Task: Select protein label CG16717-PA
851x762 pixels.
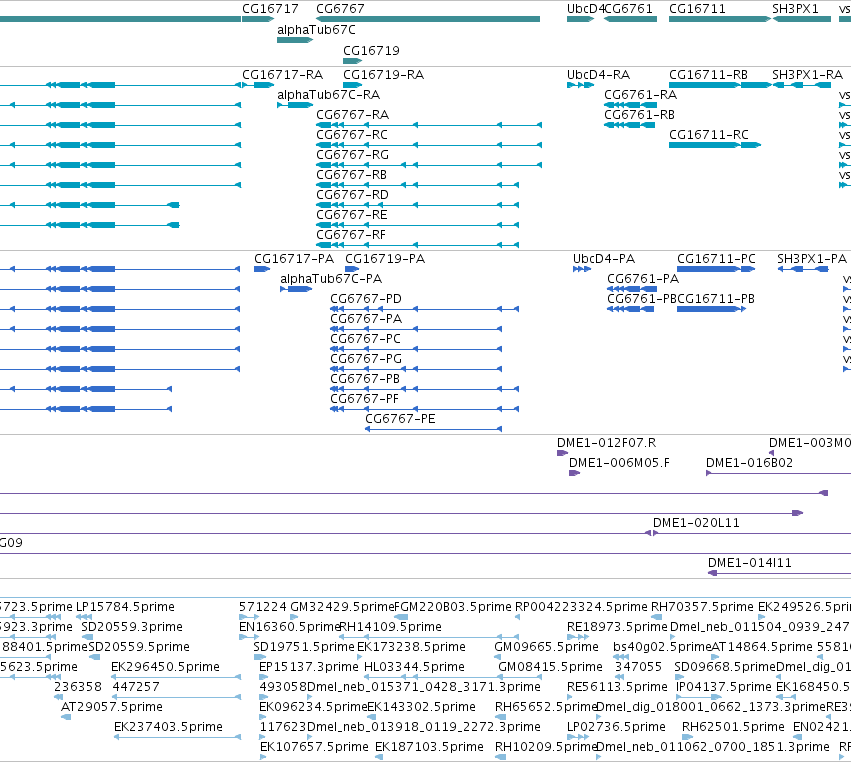Action: pyautogui.click(x=294, y=259)
